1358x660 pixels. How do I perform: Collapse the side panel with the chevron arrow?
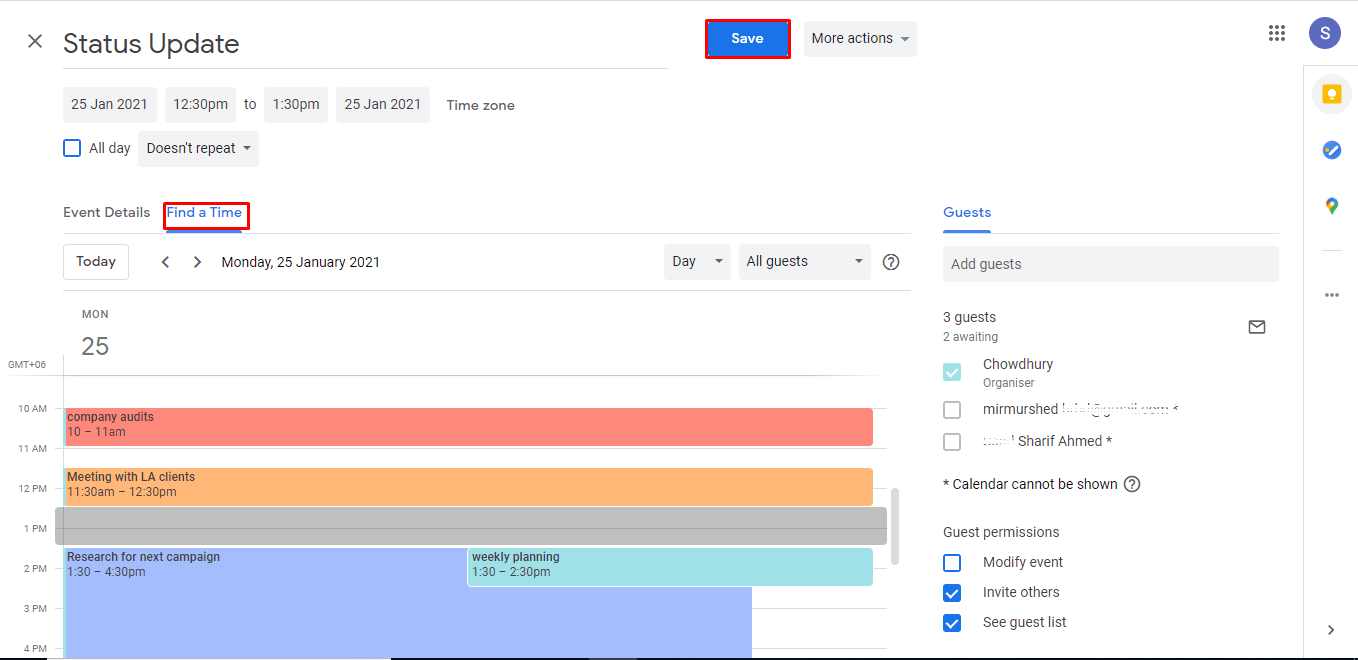(1331, 630)
